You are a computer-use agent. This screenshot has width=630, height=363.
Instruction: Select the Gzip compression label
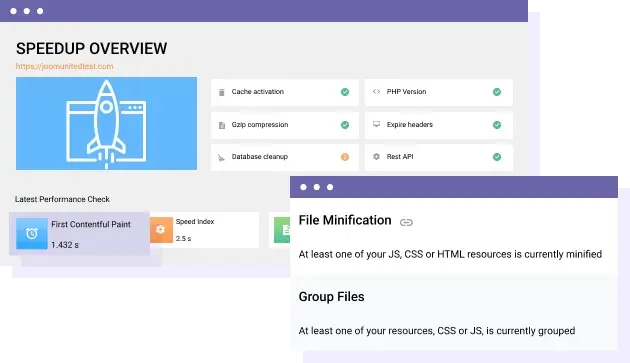[260, 125]
